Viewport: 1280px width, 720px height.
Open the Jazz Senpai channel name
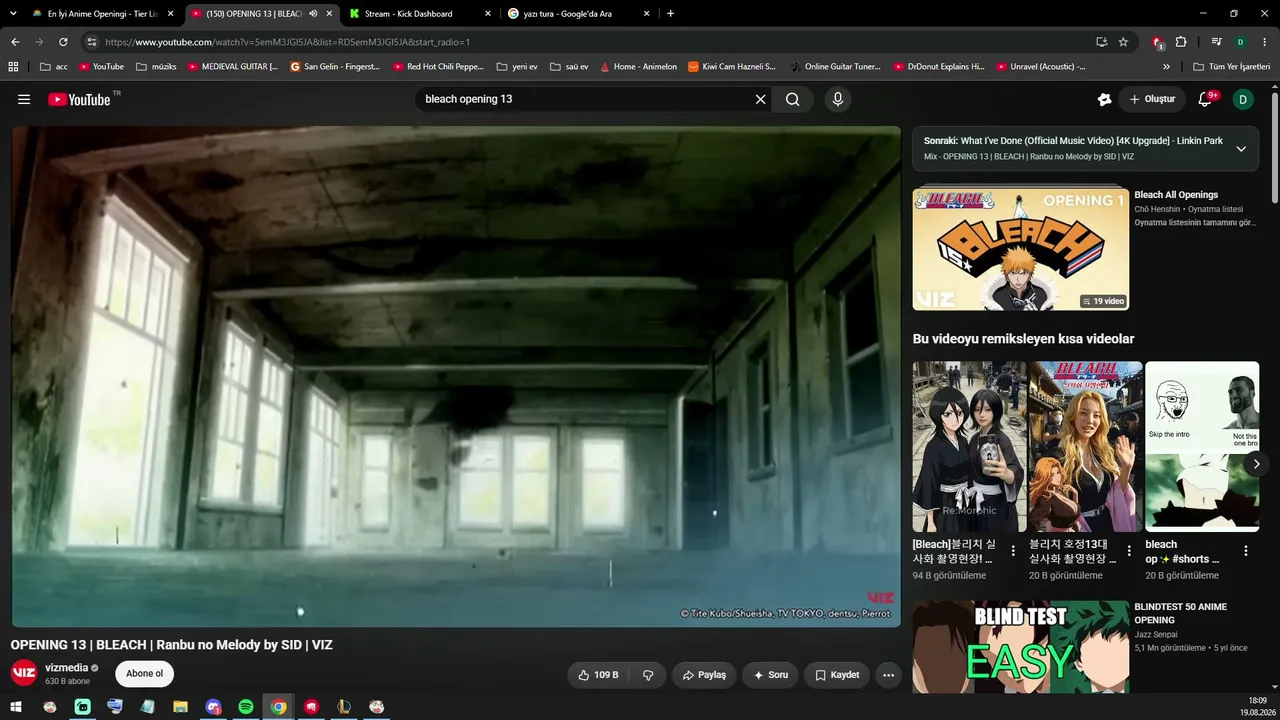[x=1156, y=634]
